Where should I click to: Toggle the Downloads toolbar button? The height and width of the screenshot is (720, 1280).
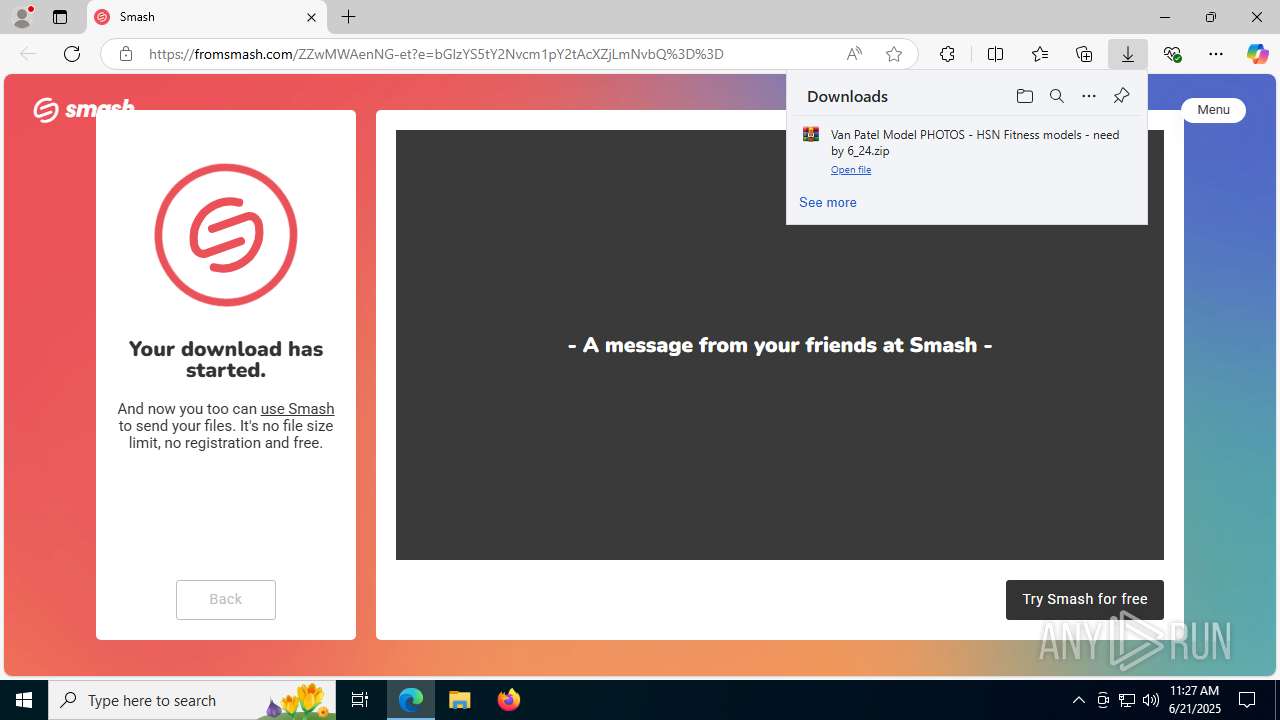tap(1128, 54)
